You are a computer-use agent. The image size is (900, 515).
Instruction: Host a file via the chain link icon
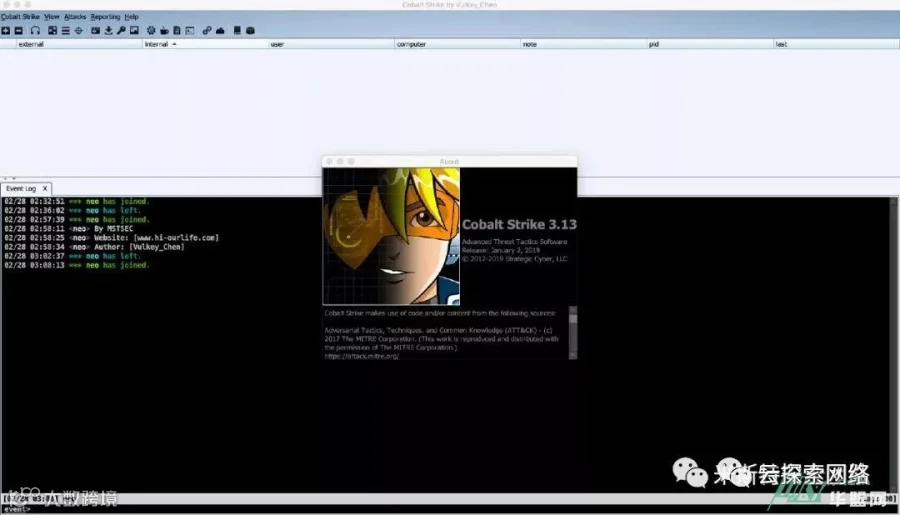207,30
